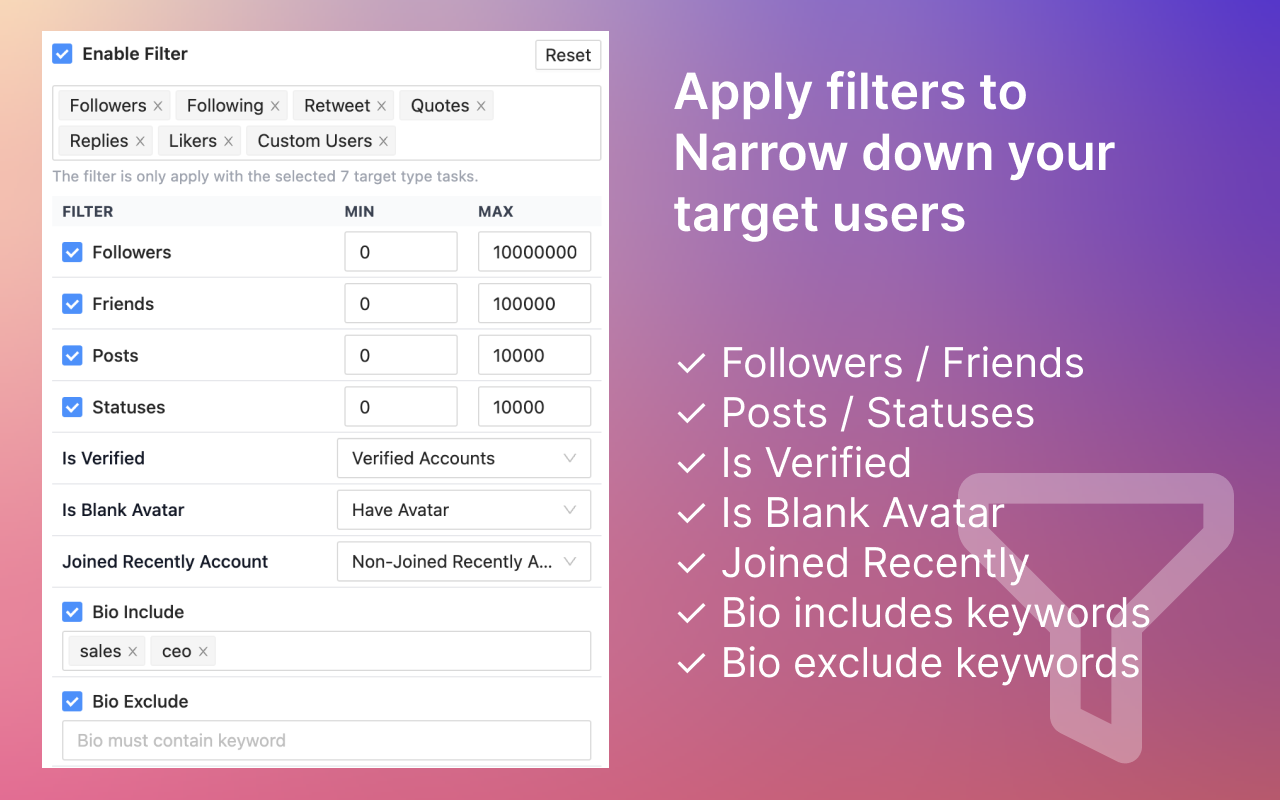This screenshot has height=800, width=1280.
Task: Uncheck the Statuses filter checkbox
Action: tap(72, 407)
